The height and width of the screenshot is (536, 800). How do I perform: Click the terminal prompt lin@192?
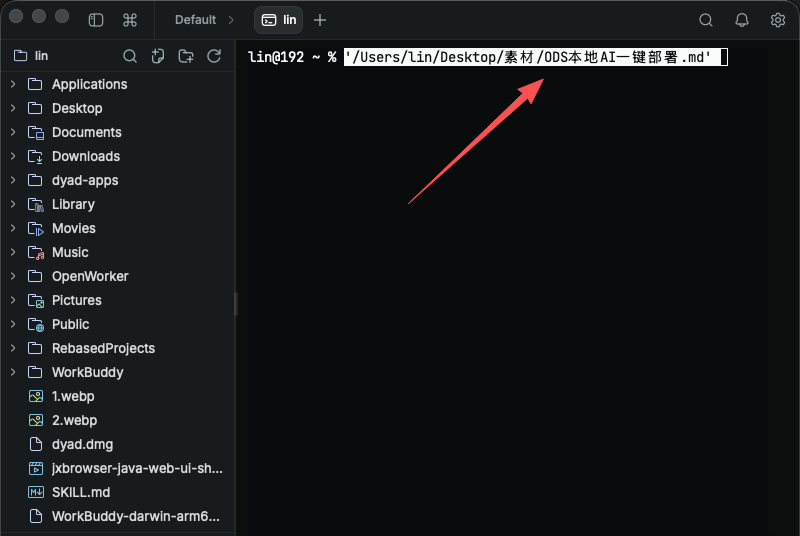276,57
